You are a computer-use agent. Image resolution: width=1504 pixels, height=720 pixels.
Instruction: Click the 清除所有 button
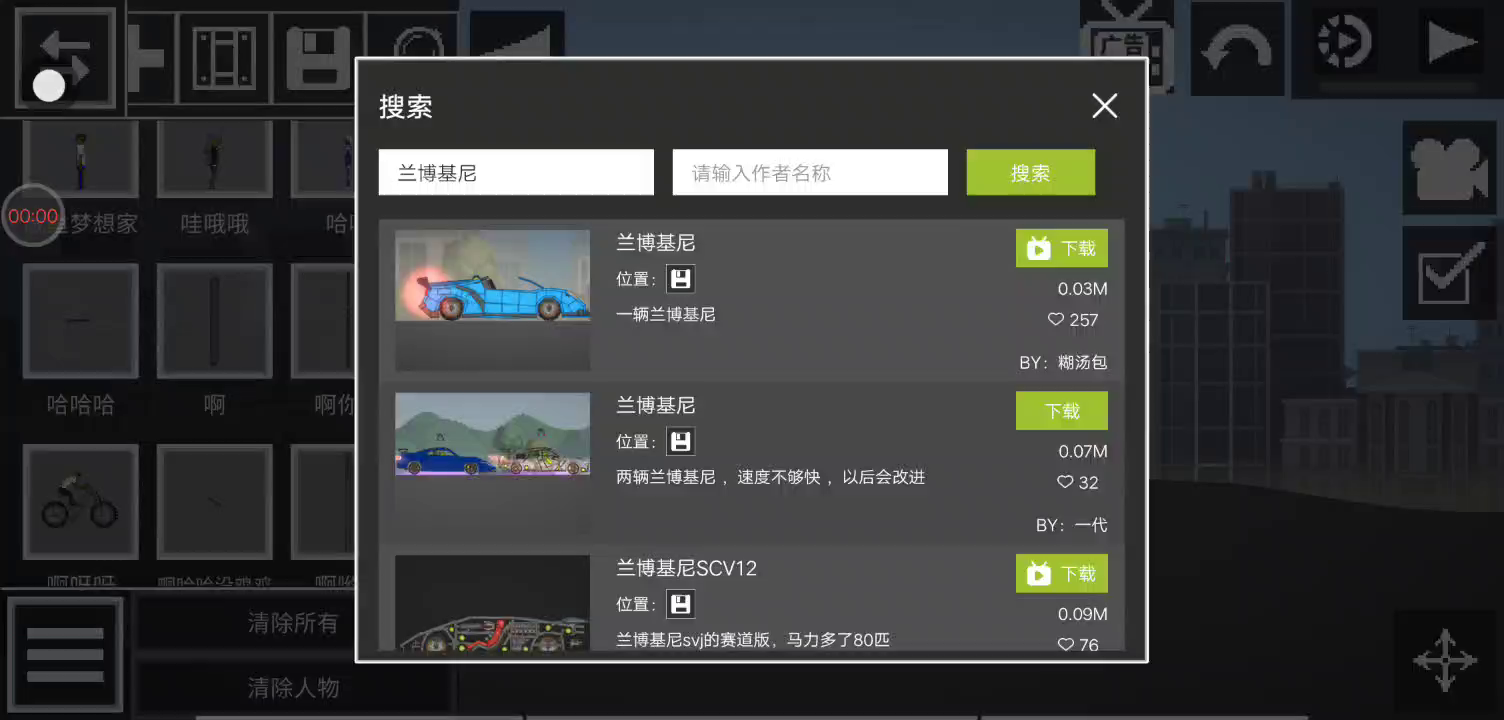[x=293, y=623]
